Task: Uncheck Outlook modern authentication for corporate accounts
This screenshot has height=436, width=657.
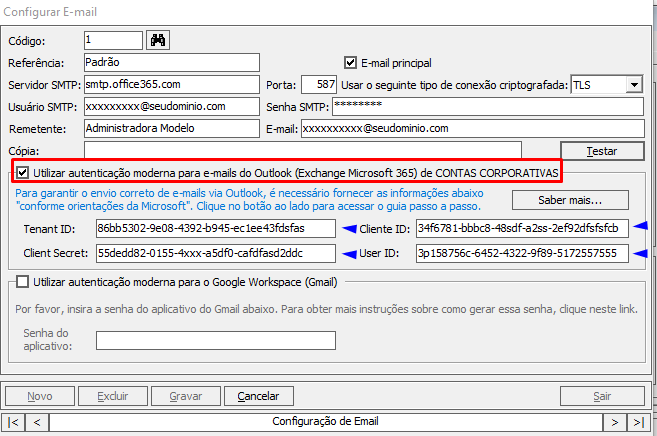Action: point(23,173)
